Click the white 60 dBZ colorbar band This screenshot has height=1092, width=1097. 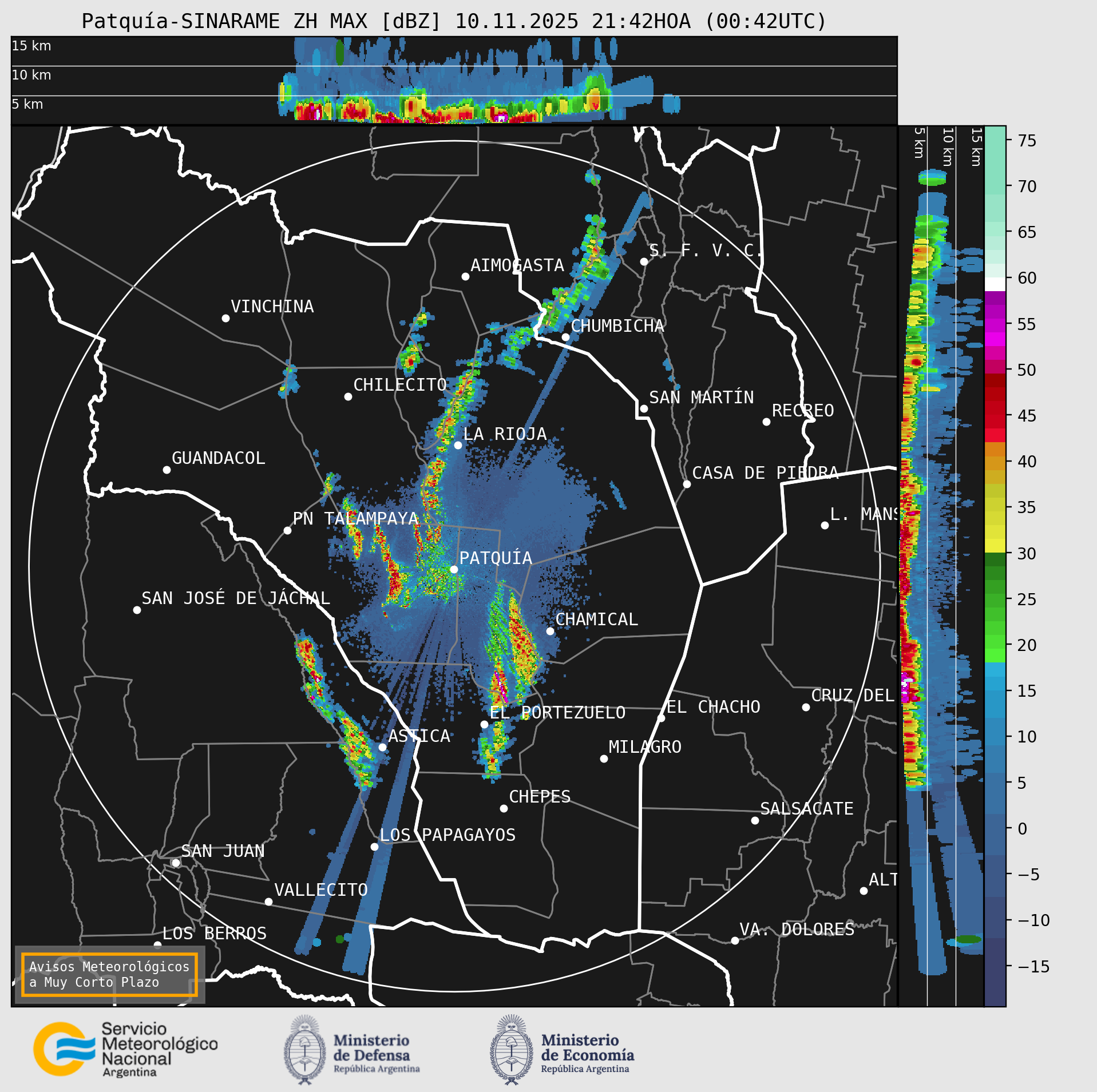pos(995,284)
